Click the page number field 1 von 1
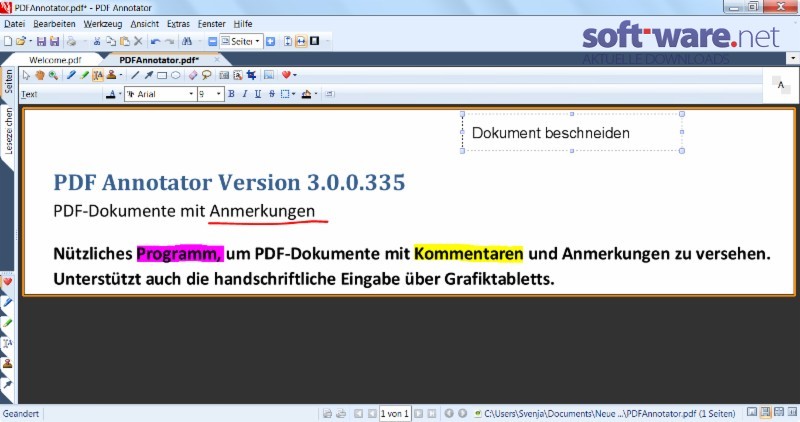800x422 pixels. click(x=394, y=413)
